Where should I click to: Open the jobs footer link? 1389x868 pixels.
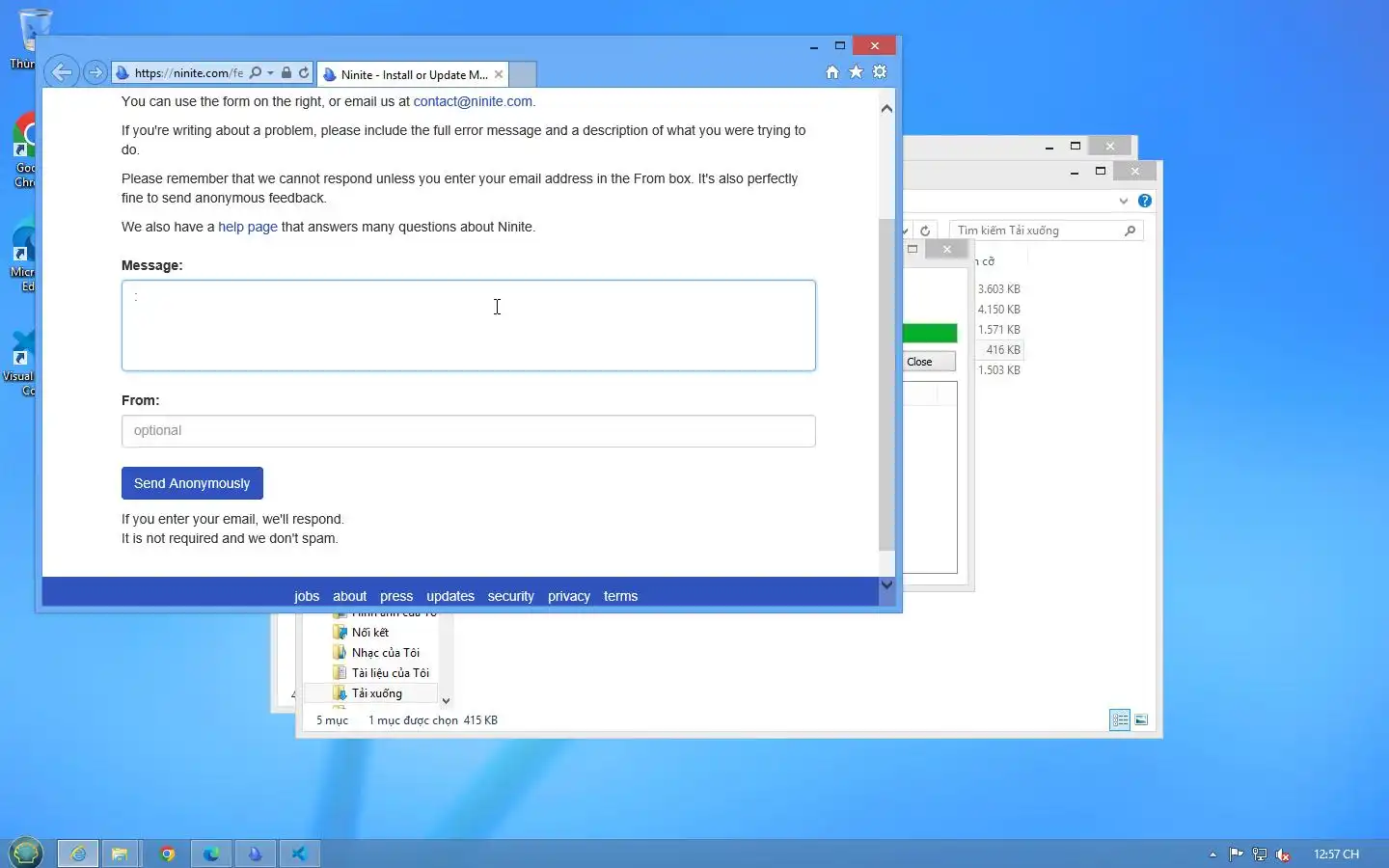coord(307,596)
